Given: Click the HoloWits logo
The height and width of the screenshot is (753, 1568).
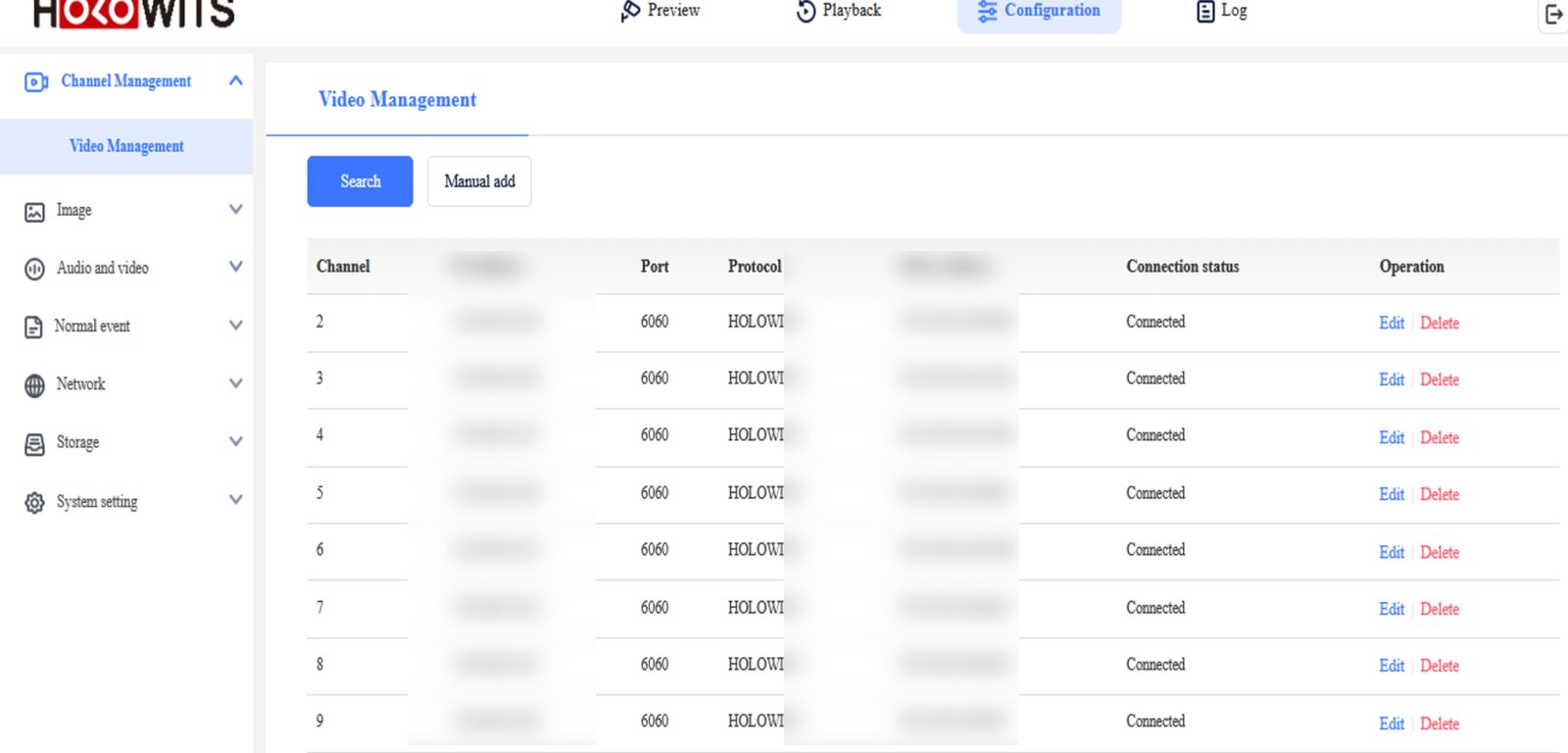Looking at the screenshot, I should pos(134,13).
